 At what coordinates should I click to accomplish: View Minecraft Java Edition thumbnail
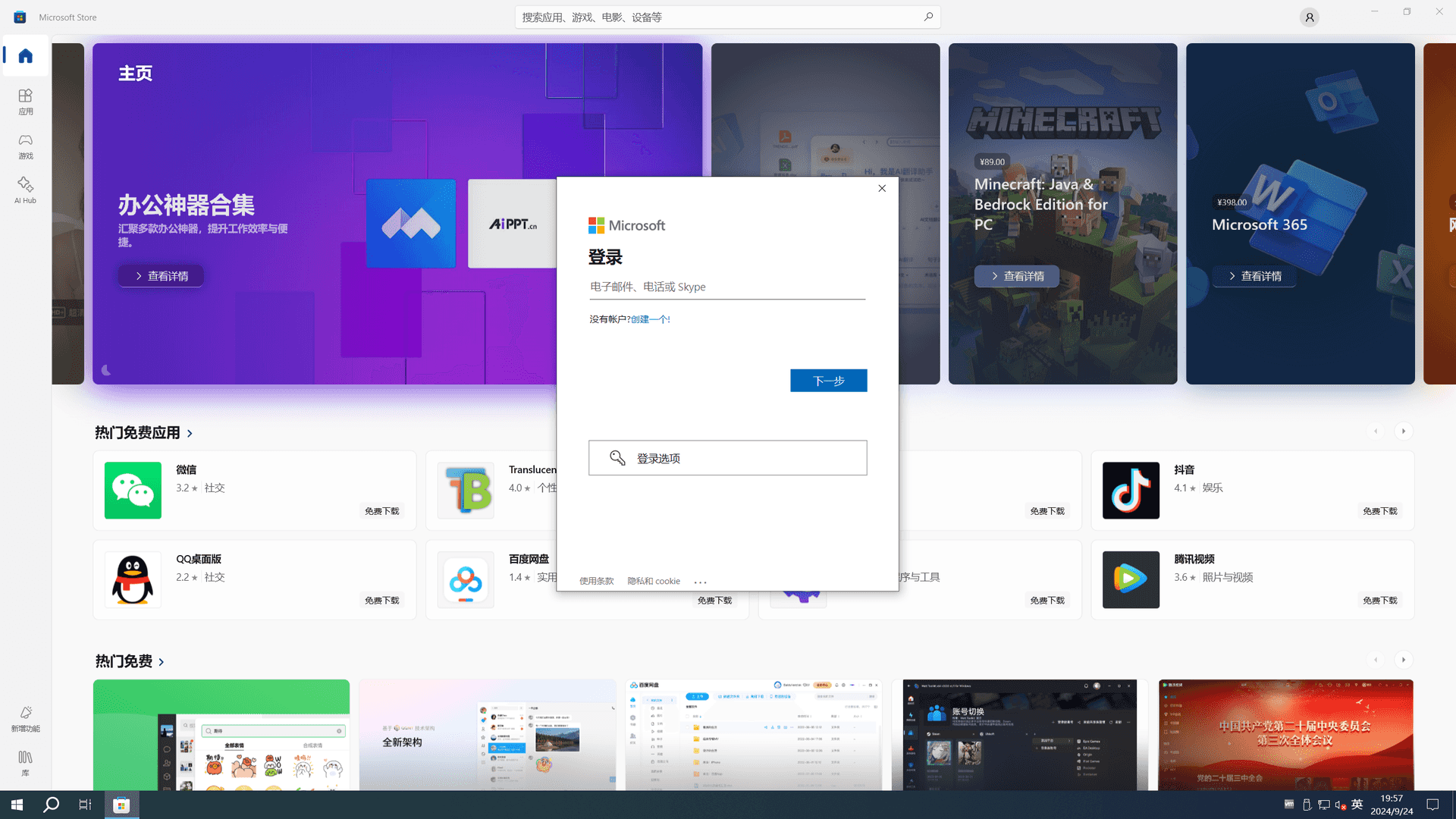click(x=1062, y=213)
